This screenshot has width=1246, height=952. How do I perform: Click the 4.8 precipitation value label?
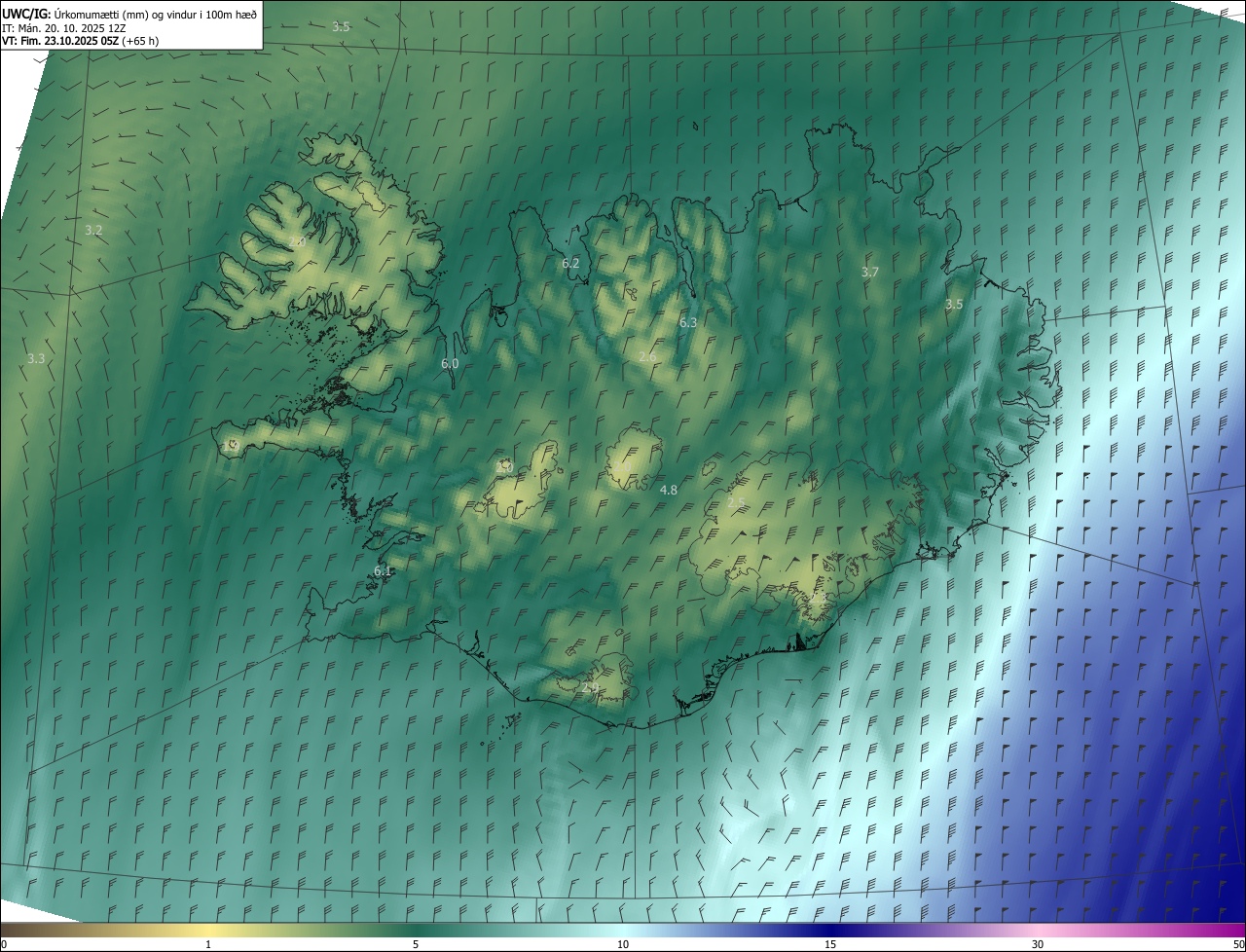pos(669,491)
